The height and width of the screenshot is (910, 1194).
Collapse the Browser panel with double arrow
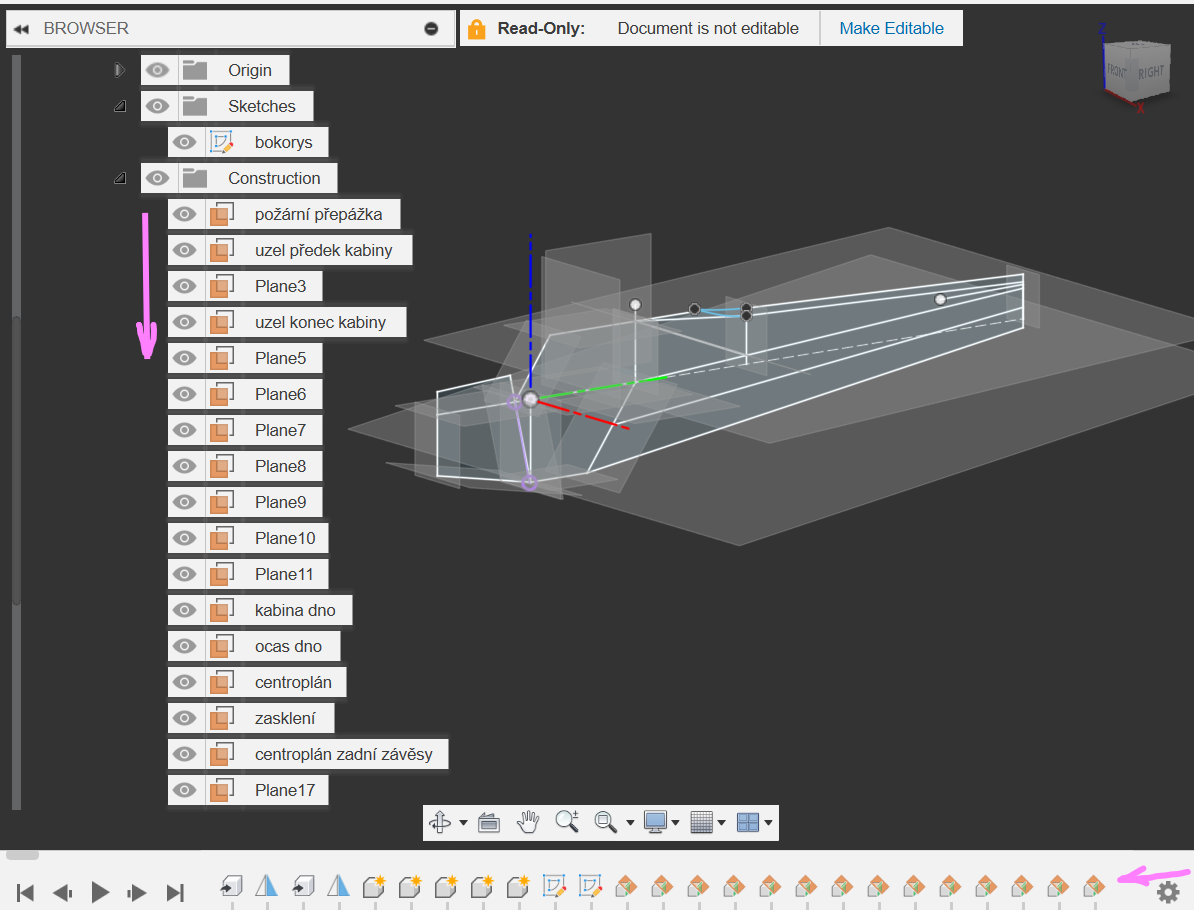[x=21, y=29]
